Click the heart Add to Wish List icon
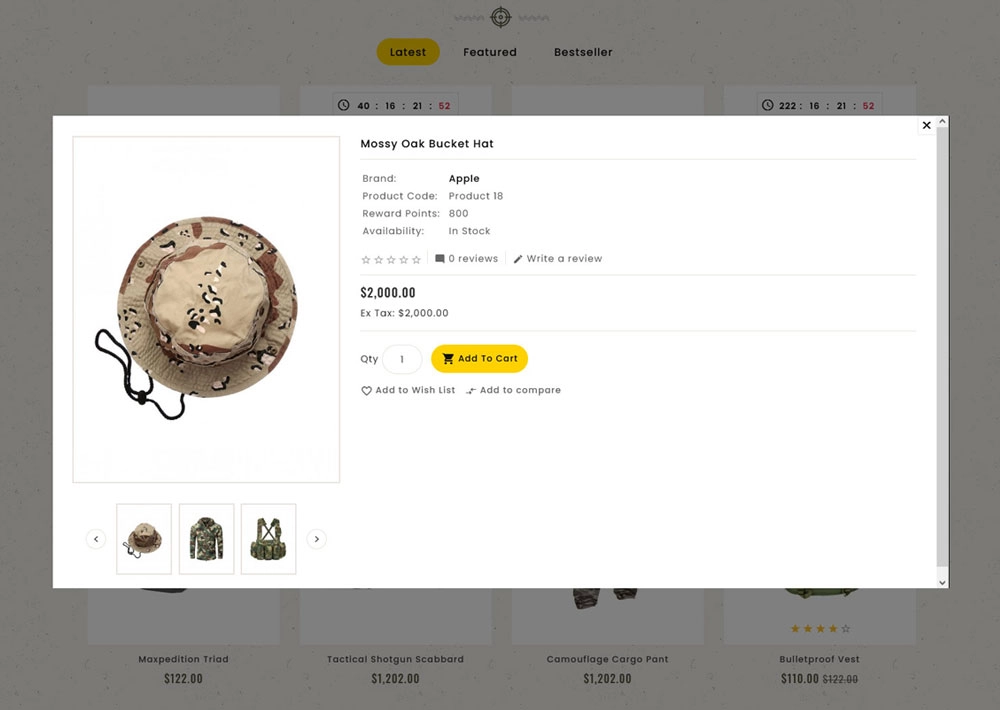Screen dimensions: 1000x710 (x=366, y=390)
